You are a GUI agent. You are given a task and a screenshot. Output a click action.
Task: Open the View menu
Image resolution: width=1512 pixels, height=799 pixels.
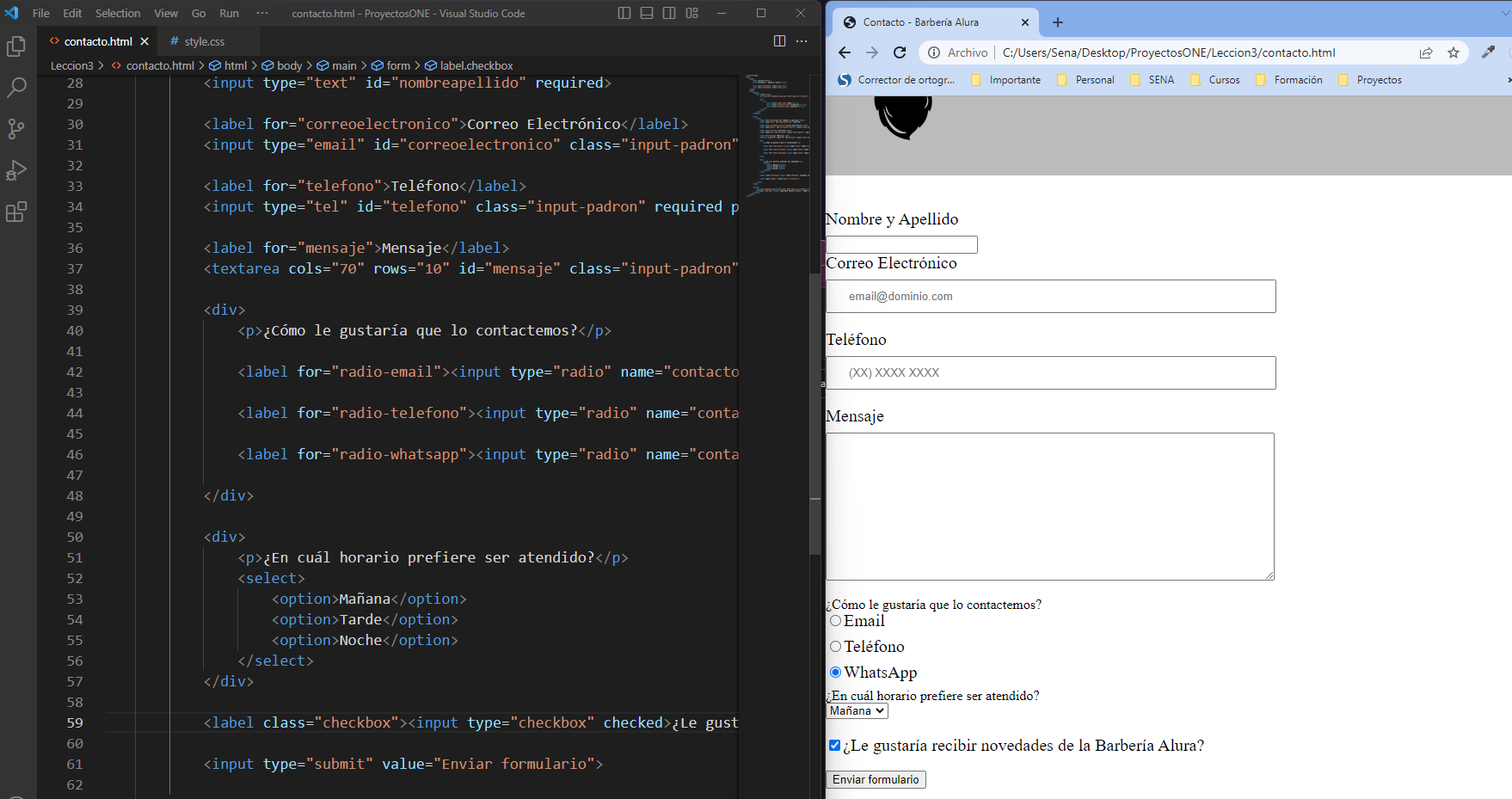pos(166,13)
